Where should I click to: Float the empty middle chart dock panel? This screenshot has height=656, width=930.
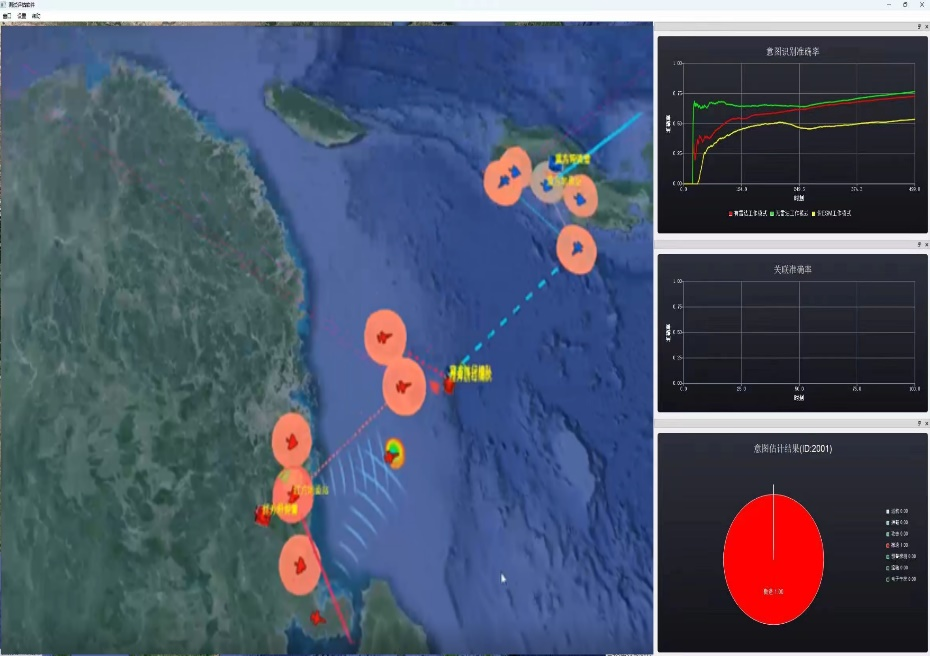[x=918, y=244]
